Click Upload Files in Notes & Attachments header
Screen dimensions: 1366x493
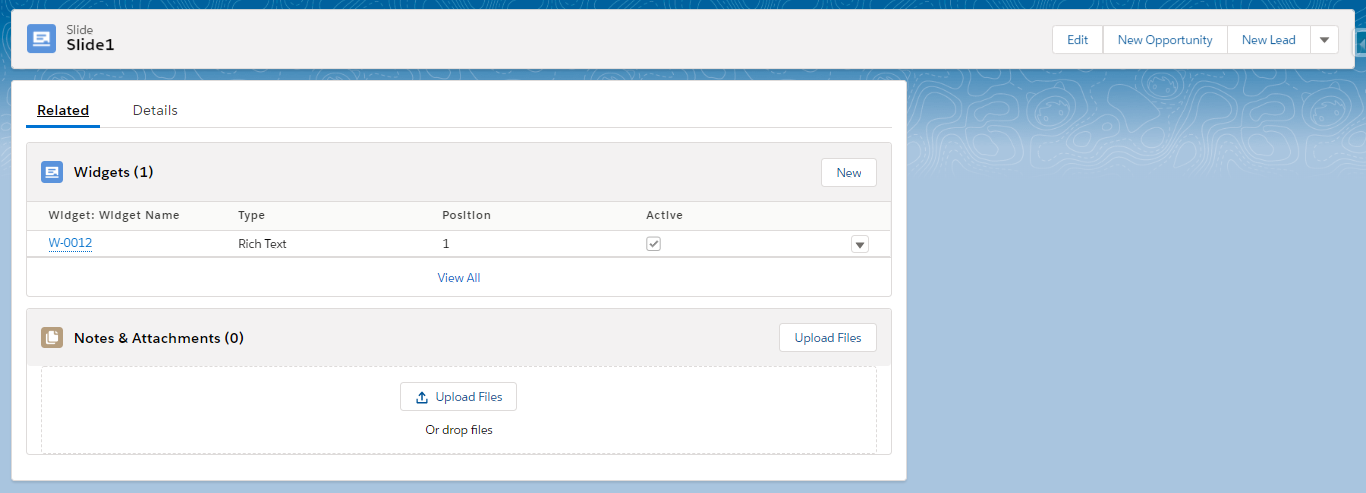[827, 338]
